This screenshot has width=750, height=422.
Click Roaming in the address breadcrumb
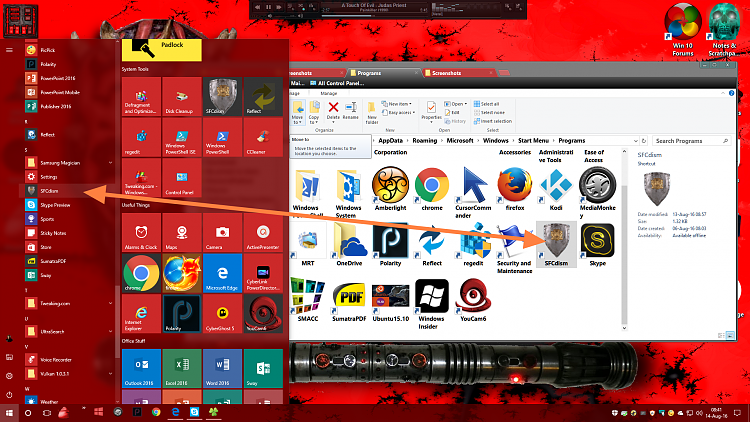pyautogui.click(x=425, y=141)
